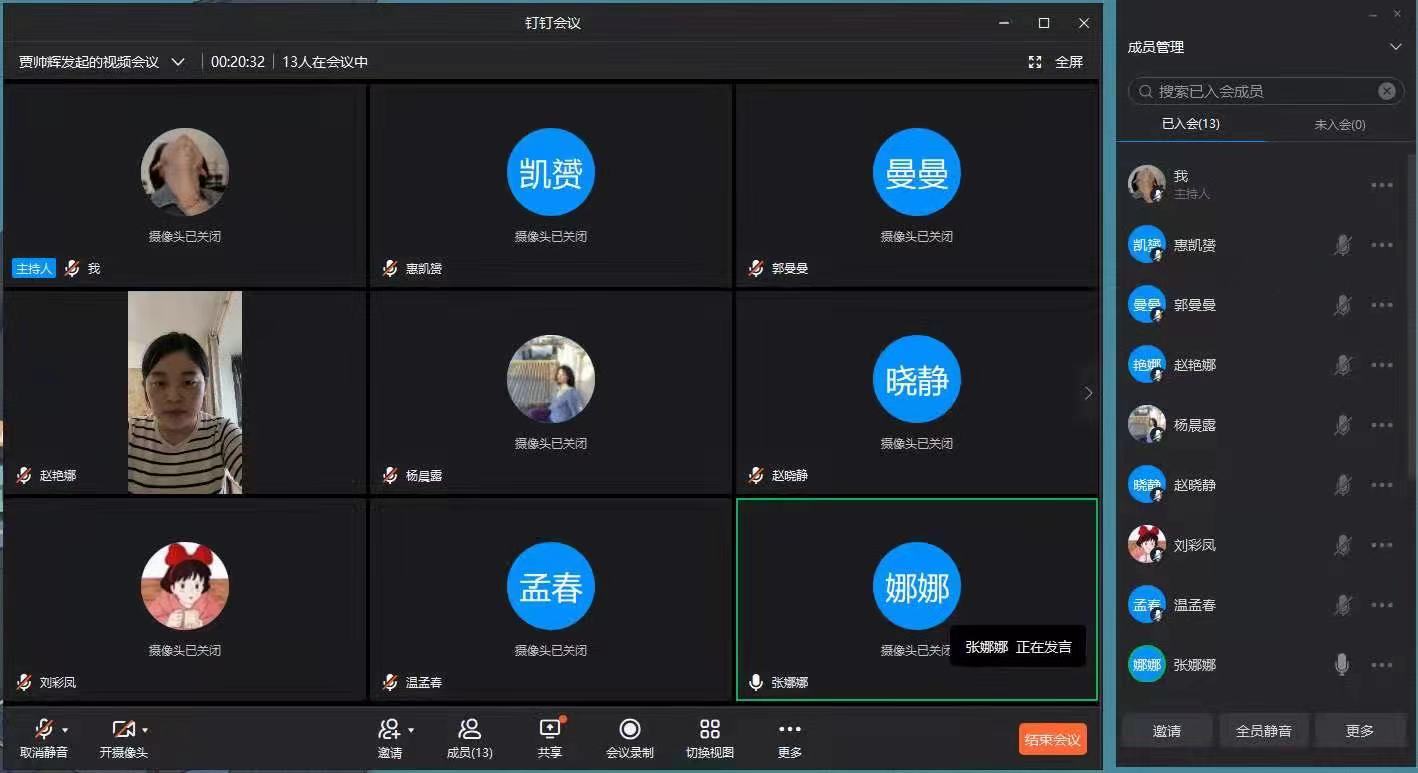
Task: Go to next page of video tiles
Action: pyautogui.click(x=1088, y=394)
